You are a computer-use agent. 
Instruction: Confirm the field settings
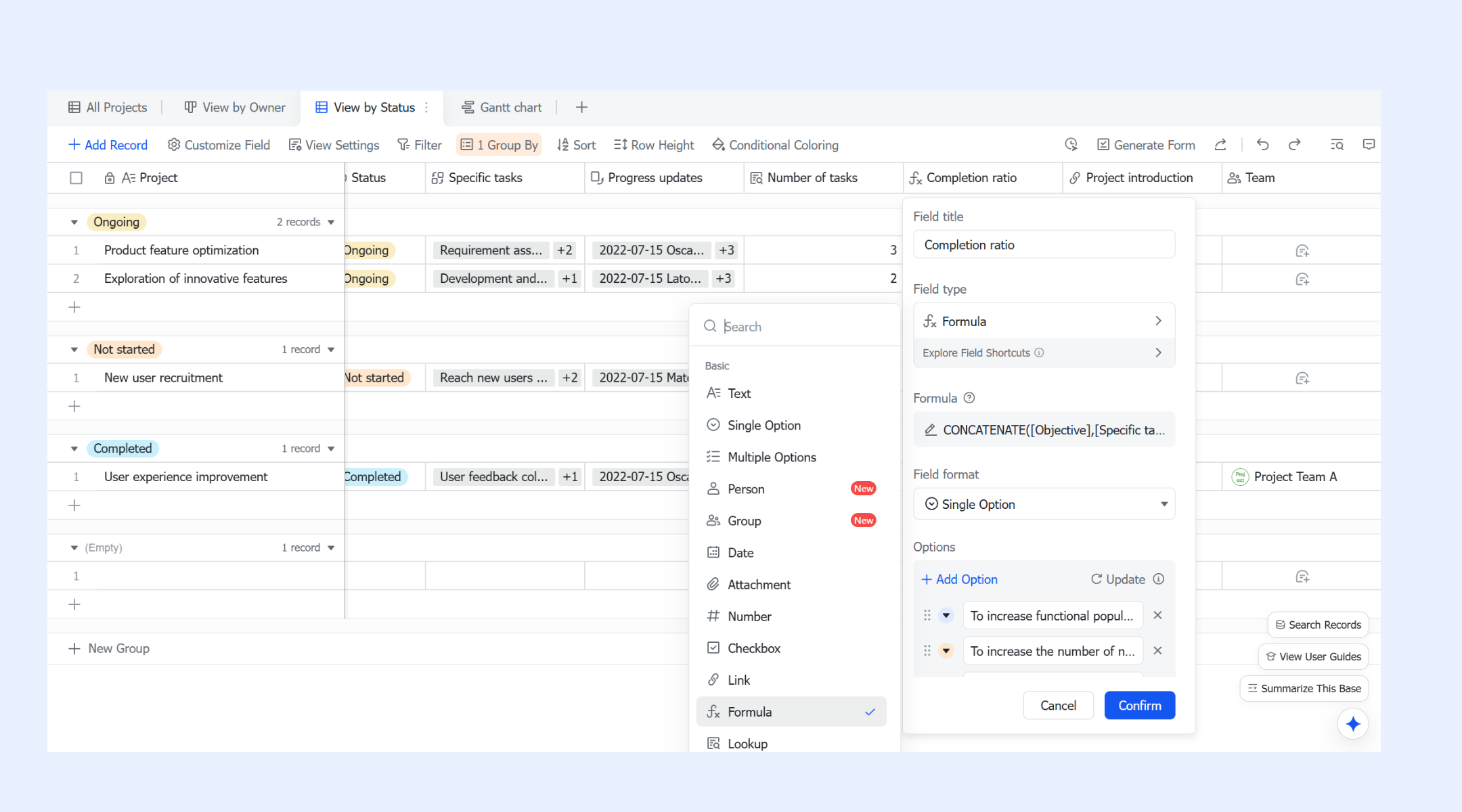point(1139,705)
